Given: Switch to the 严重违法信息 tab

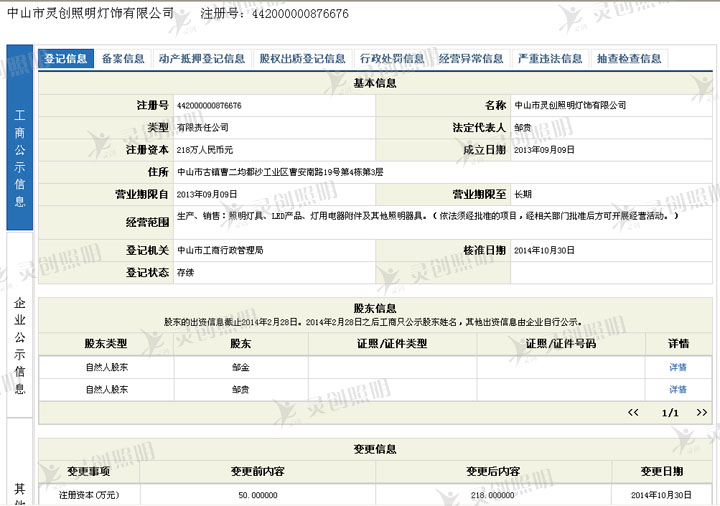Looking at the screenshot, I should pos(550,59).
